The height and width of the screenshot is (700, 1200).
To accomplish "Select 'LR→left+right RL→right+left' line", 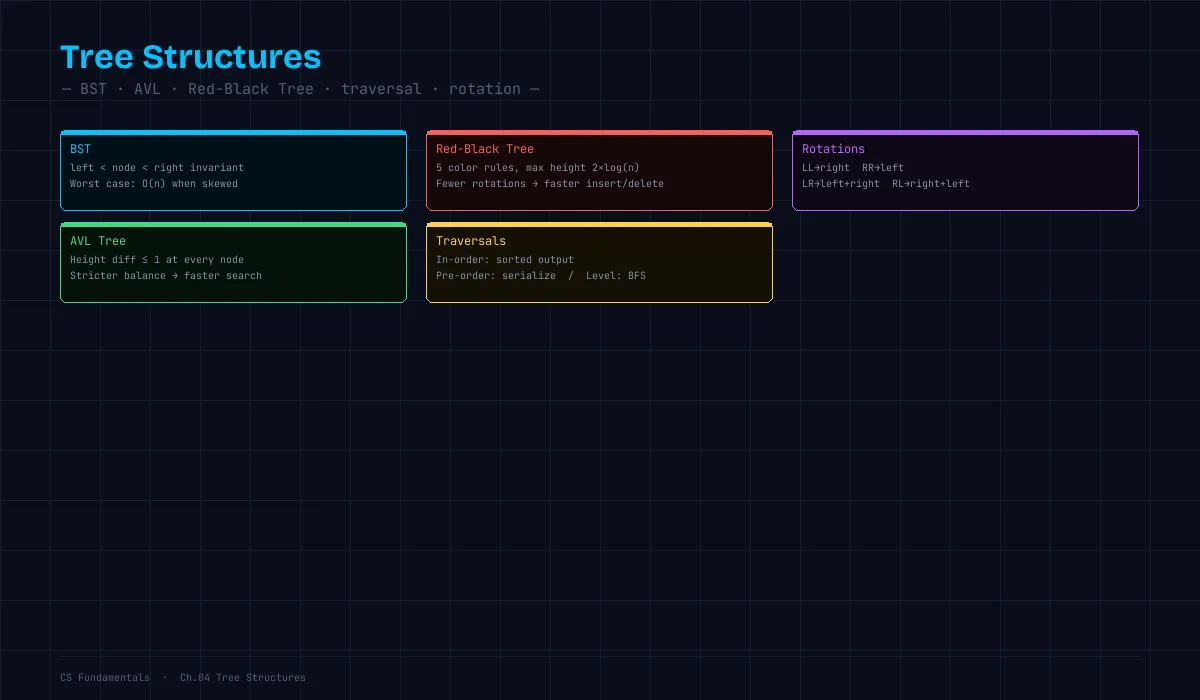I will (x=886, y=184).
